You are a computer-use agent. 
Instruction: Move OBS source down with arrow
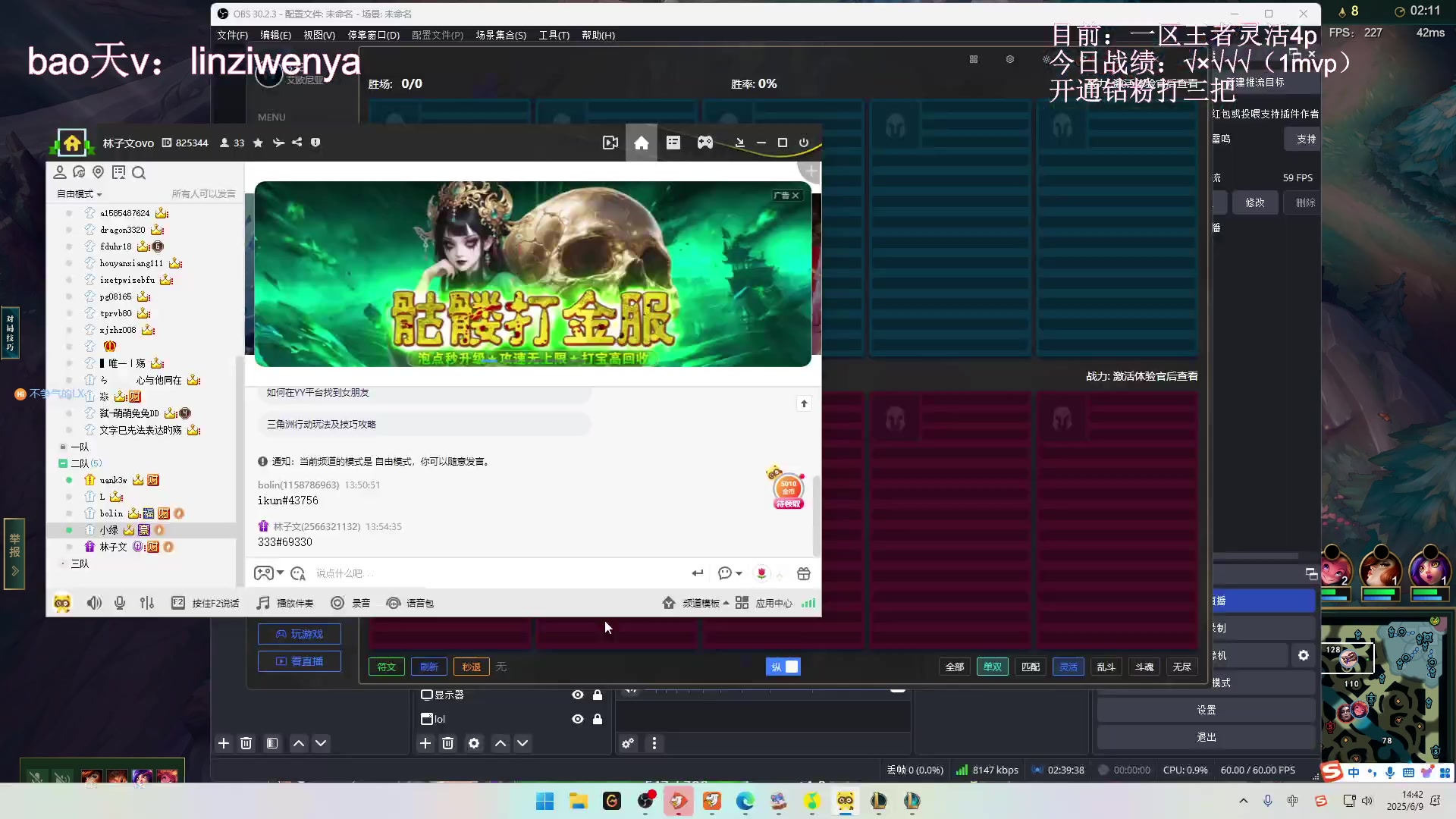click(x=522, y=743)
